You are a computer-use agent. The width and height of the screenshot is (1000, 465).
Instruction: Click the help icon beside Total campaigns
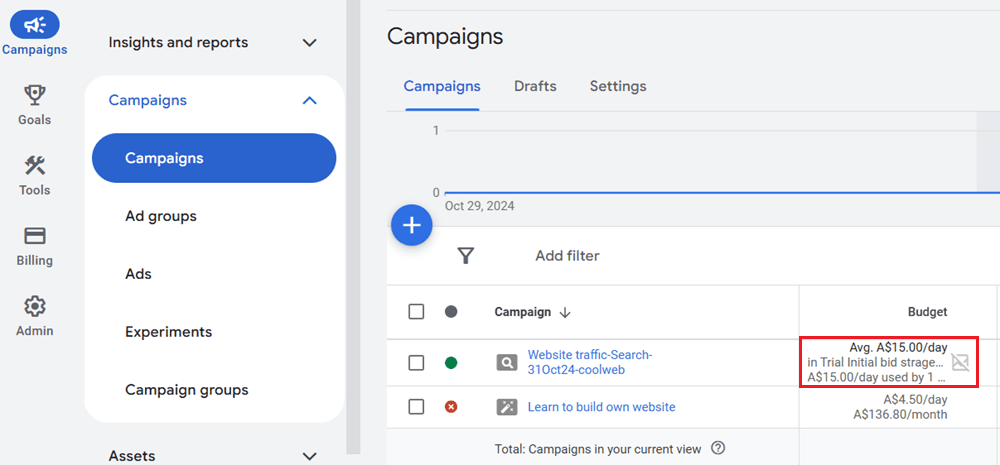pos(717,449)
